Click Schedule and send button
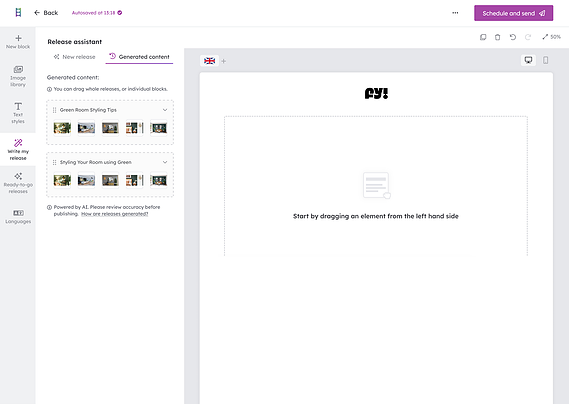 (513, 13)
